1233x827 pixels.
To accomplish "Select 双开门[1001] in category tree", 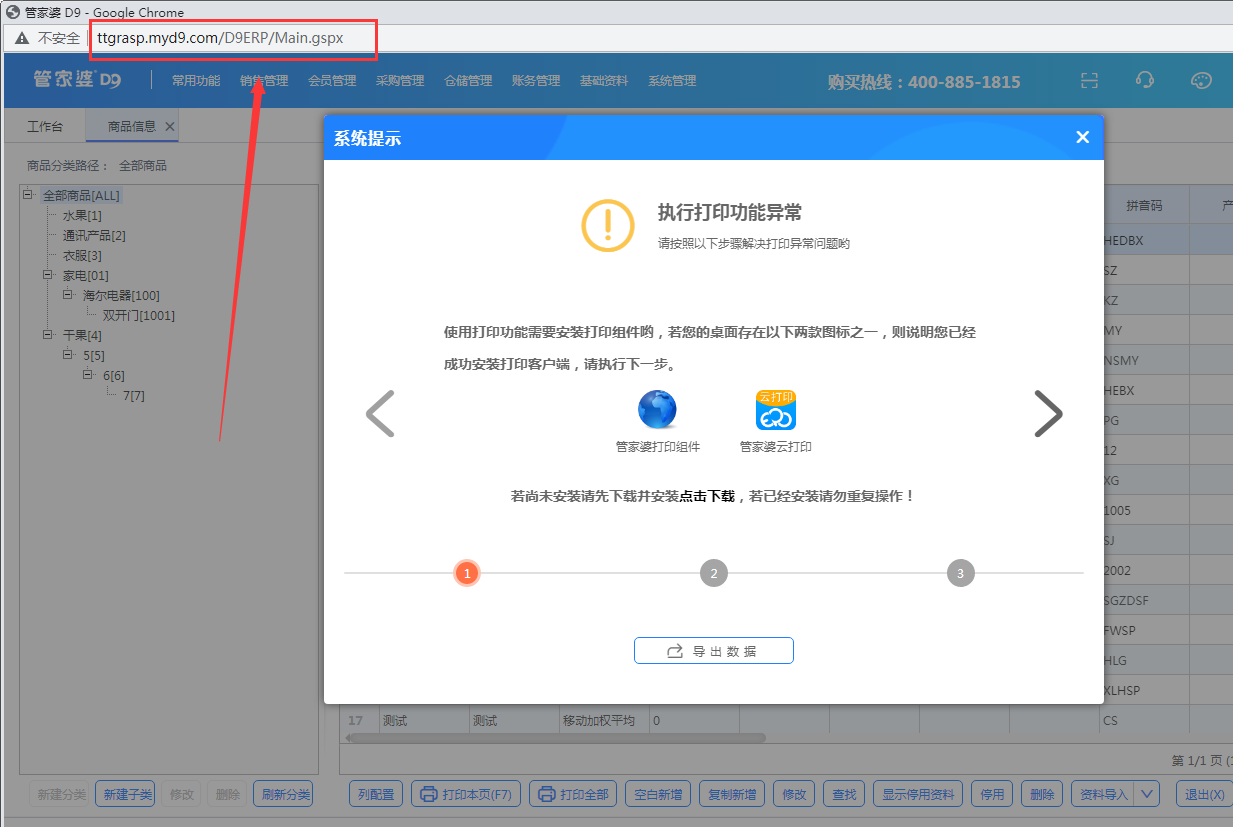I will 138,315.
